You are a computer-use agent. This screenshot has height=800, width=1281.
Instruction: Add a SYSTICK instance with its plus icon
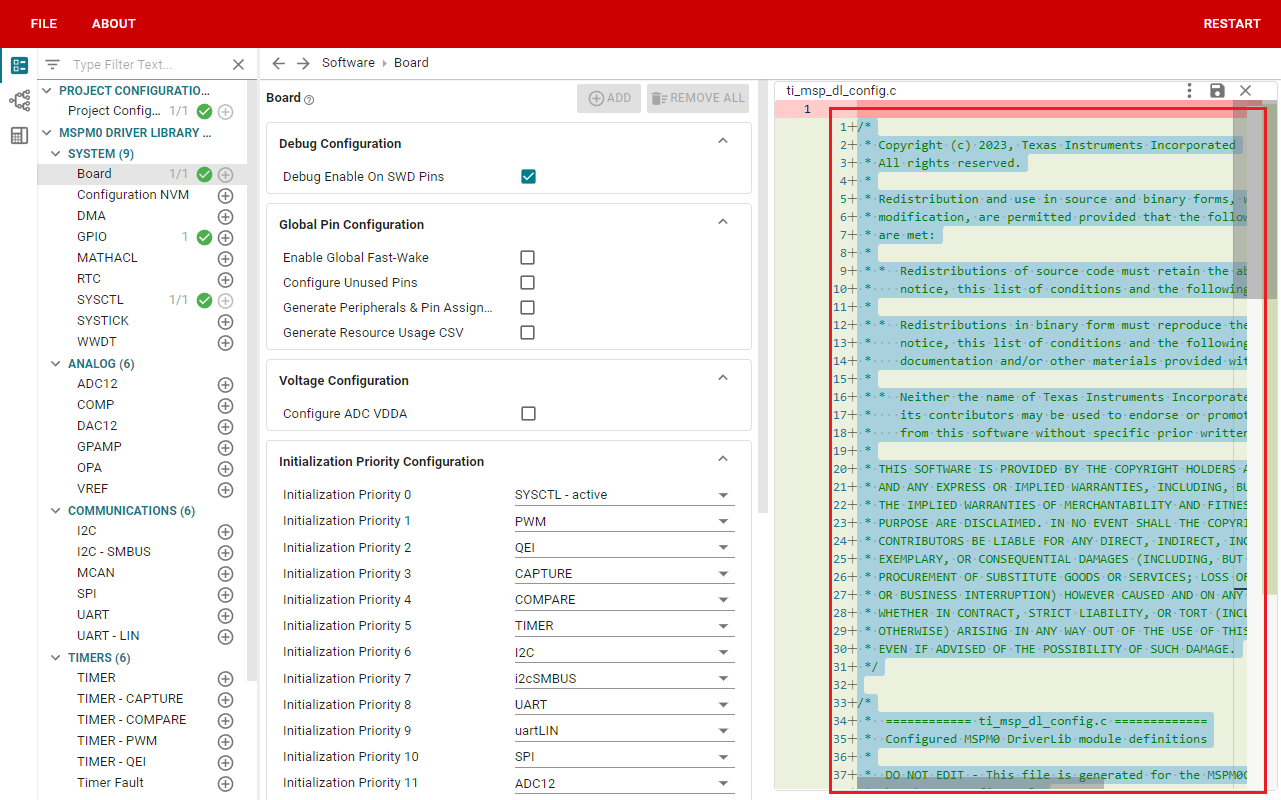click(225, 322)
